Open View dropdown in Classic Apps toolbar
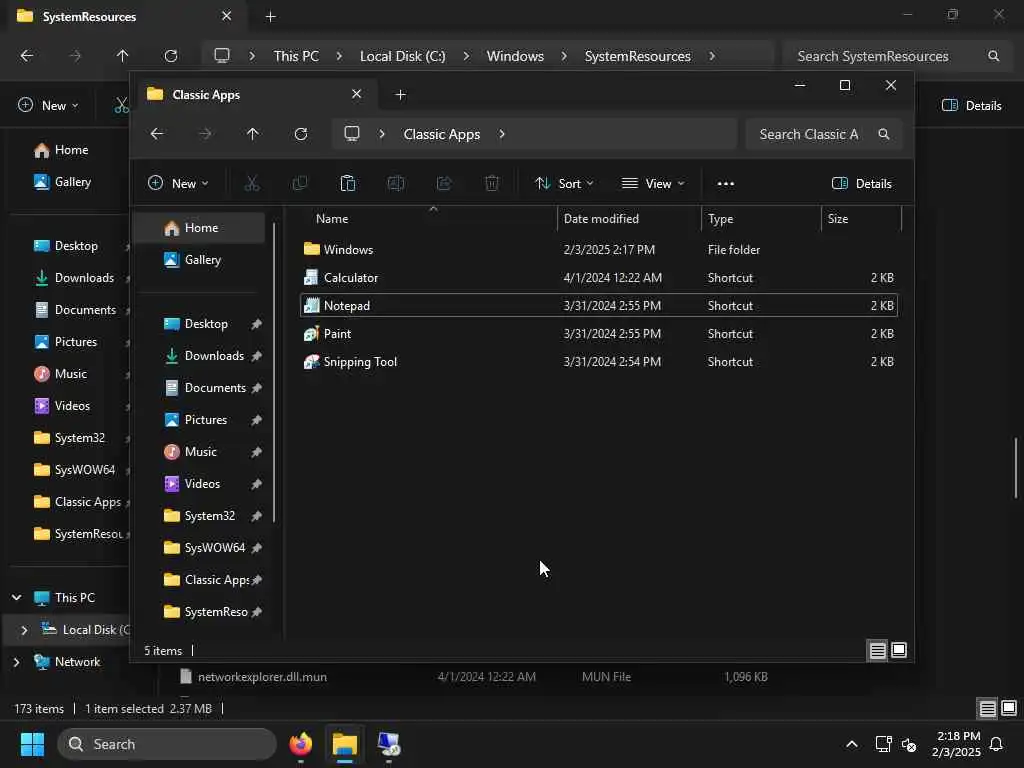1024x768 pixels. (652, 184)
